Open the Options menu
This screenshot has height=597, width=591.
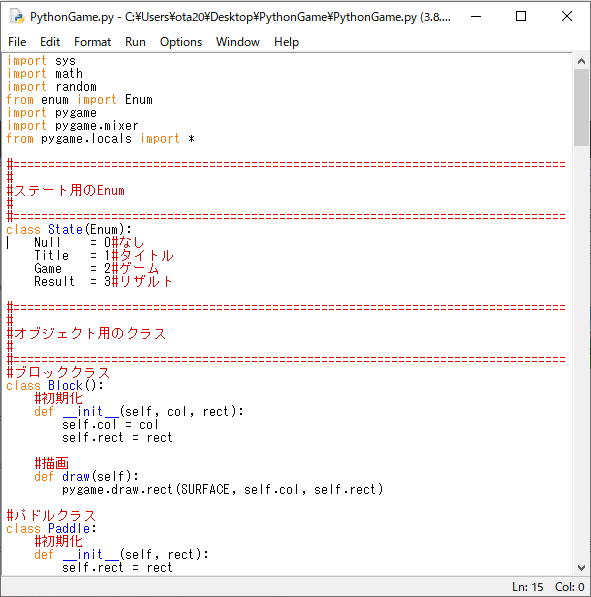click(x=181, y=42)
